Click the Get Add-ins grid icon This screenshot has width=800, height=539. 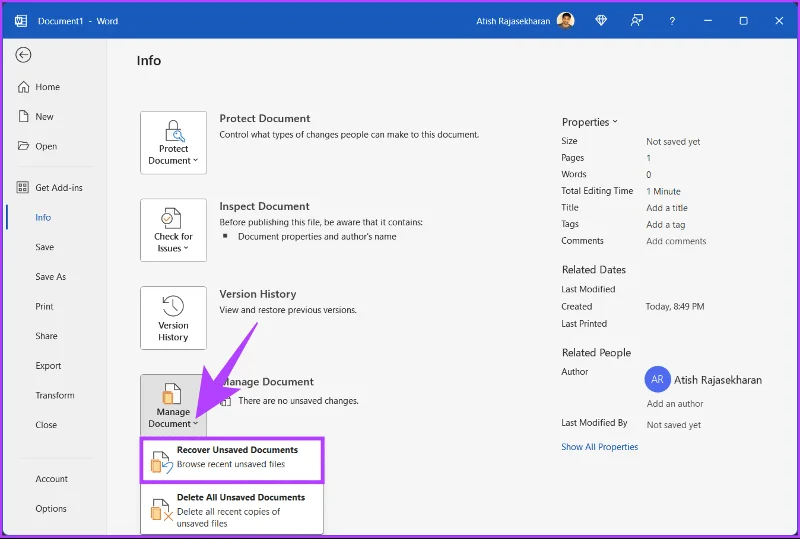point(22,187)
